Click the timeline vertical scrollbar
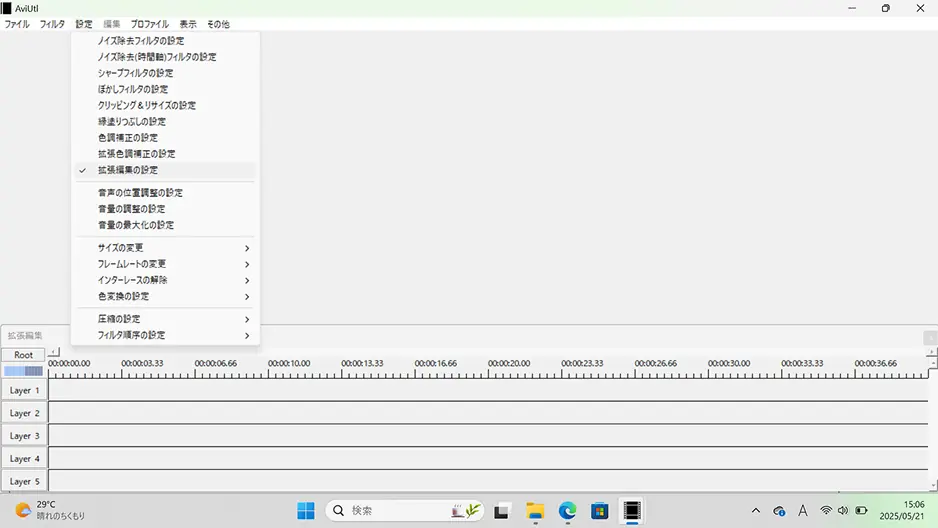 (933, 425)
